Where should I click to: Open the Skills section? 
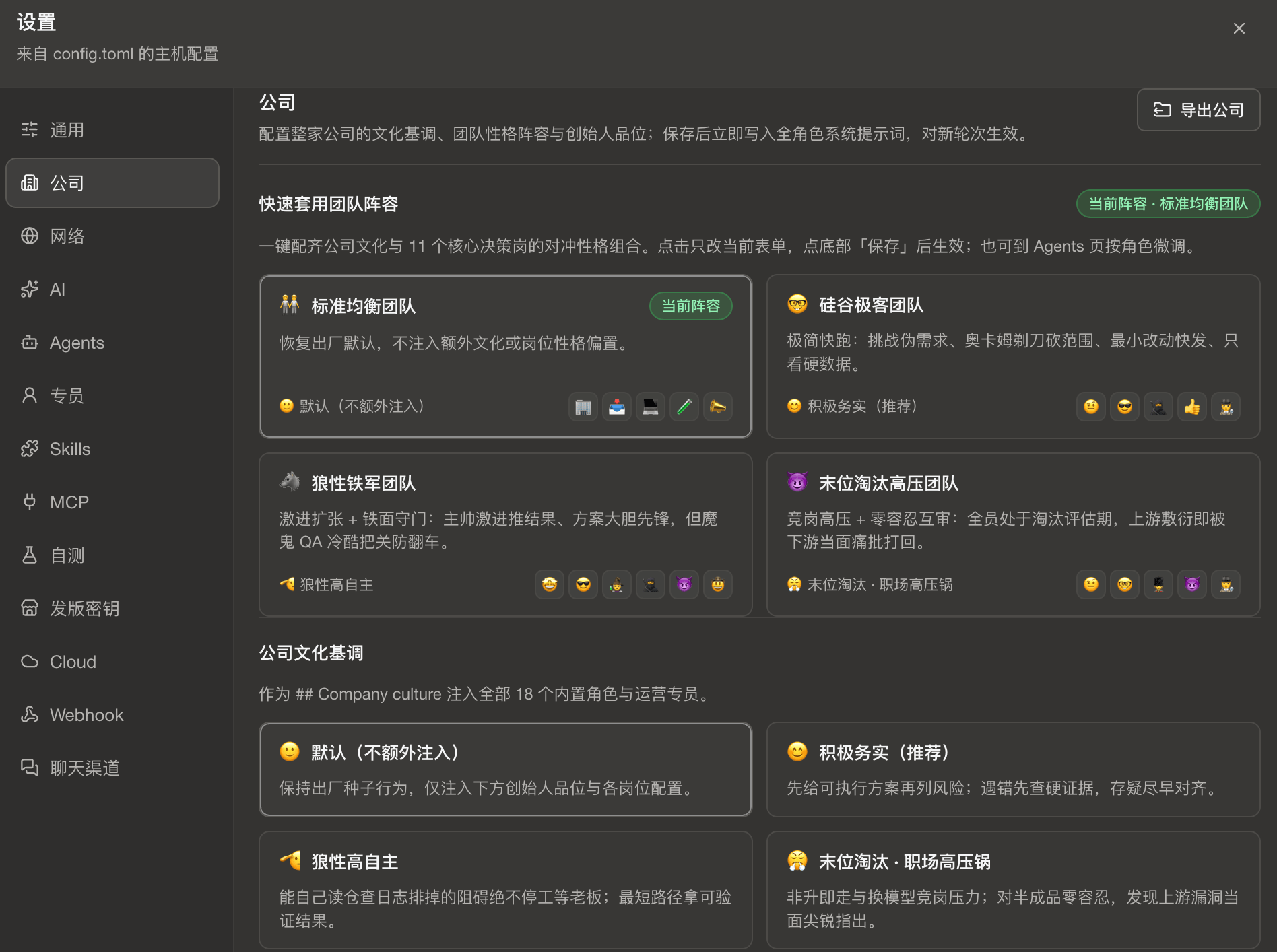point(112,449)
